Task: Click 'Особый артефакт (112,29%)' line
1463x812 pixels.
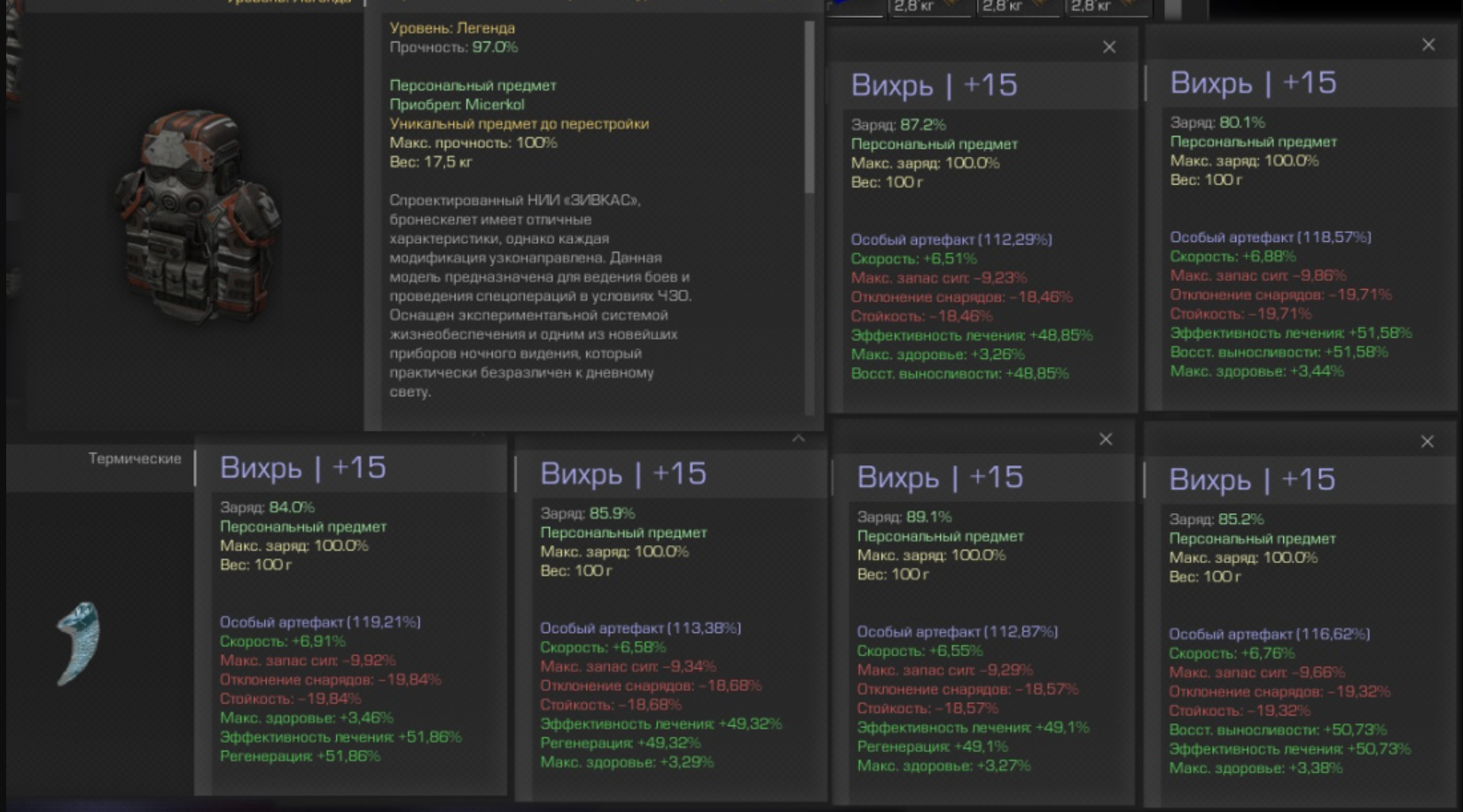Action: [x=951, y=239]
